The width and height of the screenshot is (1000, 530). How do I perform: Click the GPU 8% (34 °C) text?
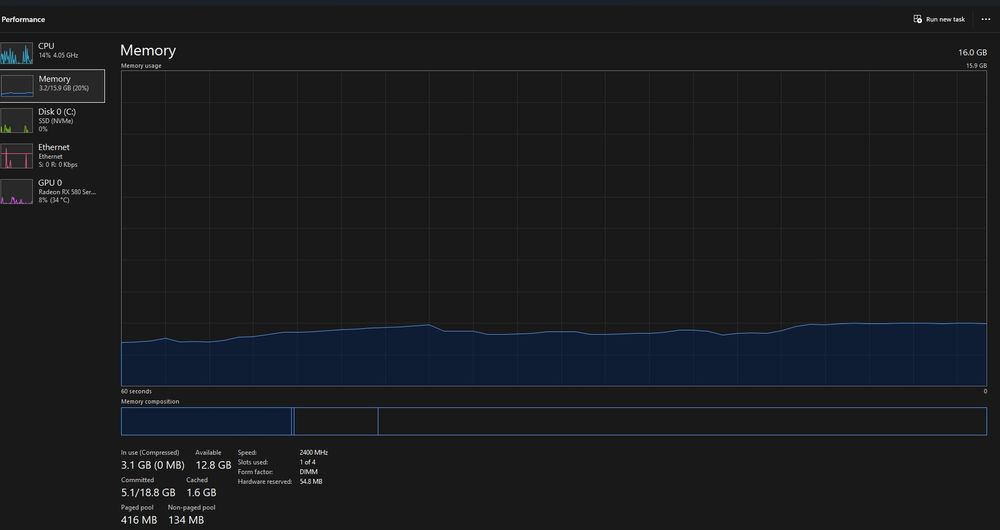pos(54,200)
